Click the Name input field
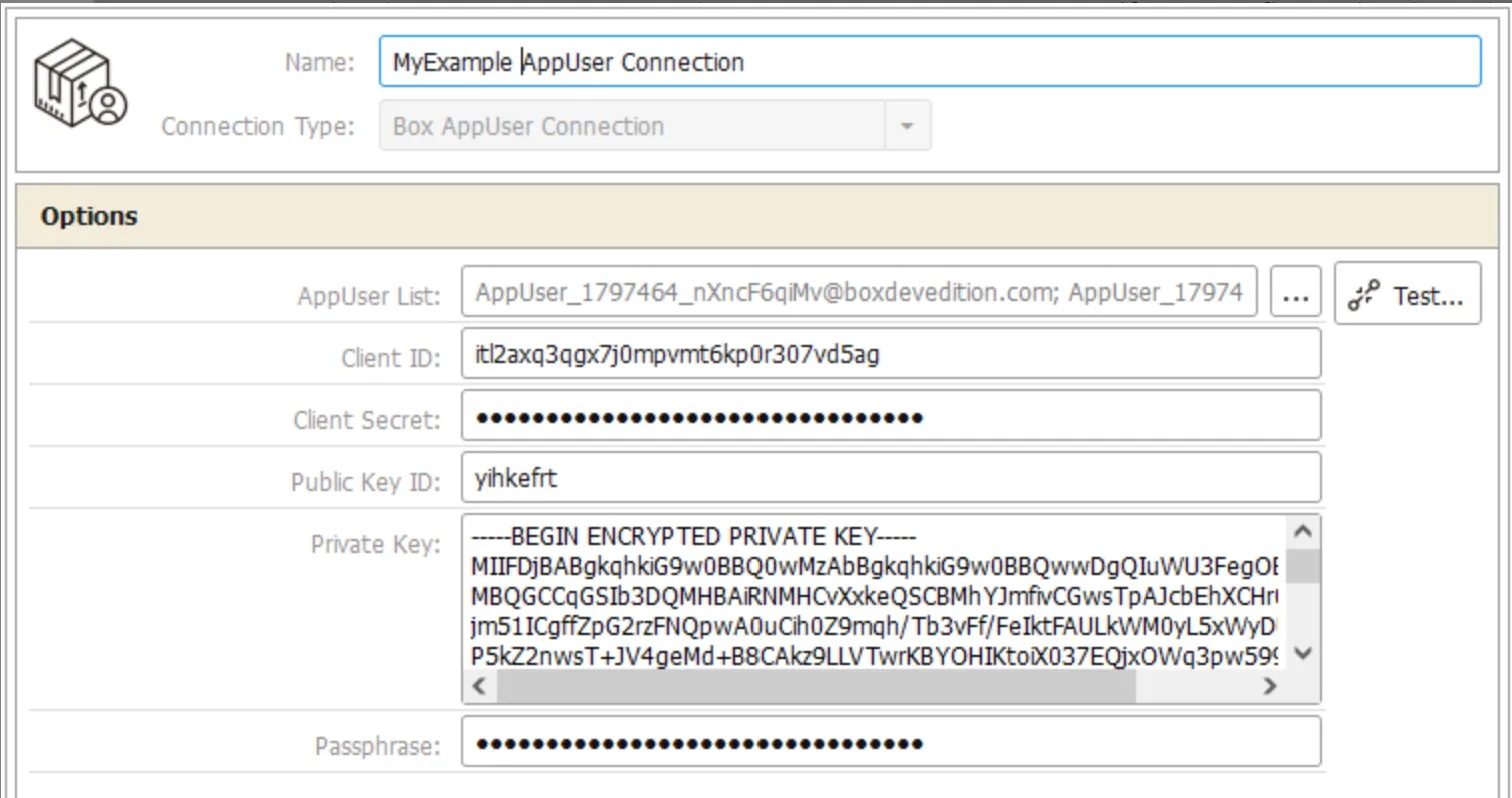Image resolution: width=1512 pixels, height=798 pixels. (930, 62)
